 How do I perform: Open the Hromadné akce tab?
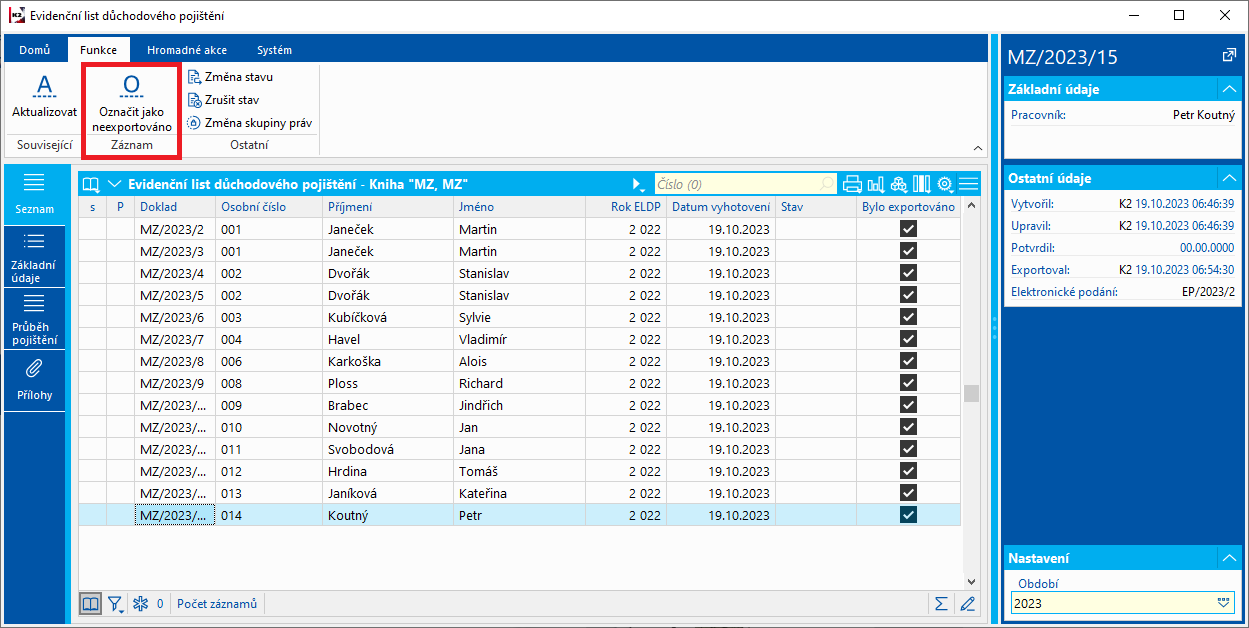[x=187, y=49]
